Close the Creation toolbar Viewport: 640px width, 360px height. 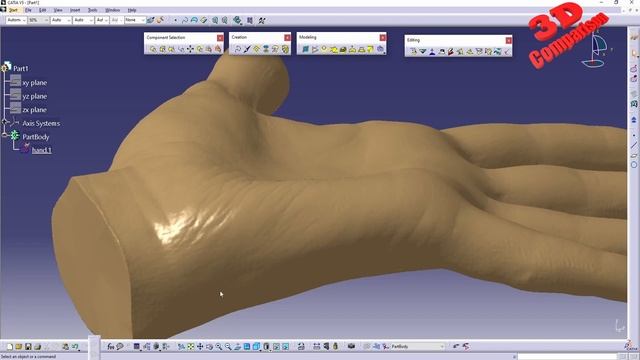[x=287, y=38]
